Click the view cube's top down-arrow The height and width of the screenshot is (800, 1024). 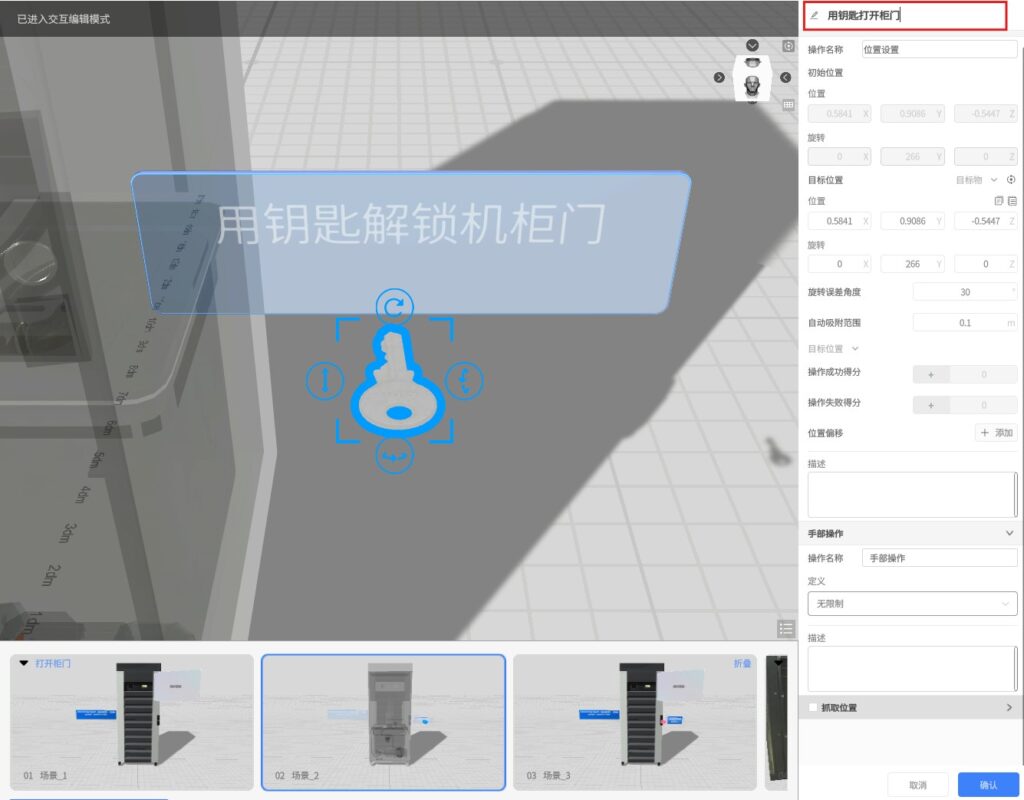tap(752, 46)
